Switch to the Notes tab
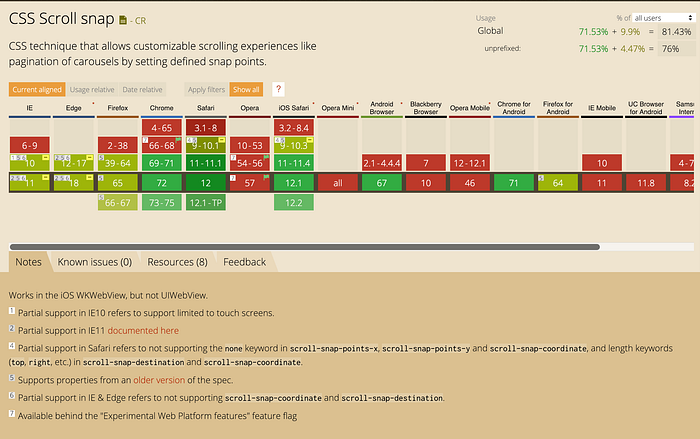Viewport: 700px width, 439px height. [29, 262]
